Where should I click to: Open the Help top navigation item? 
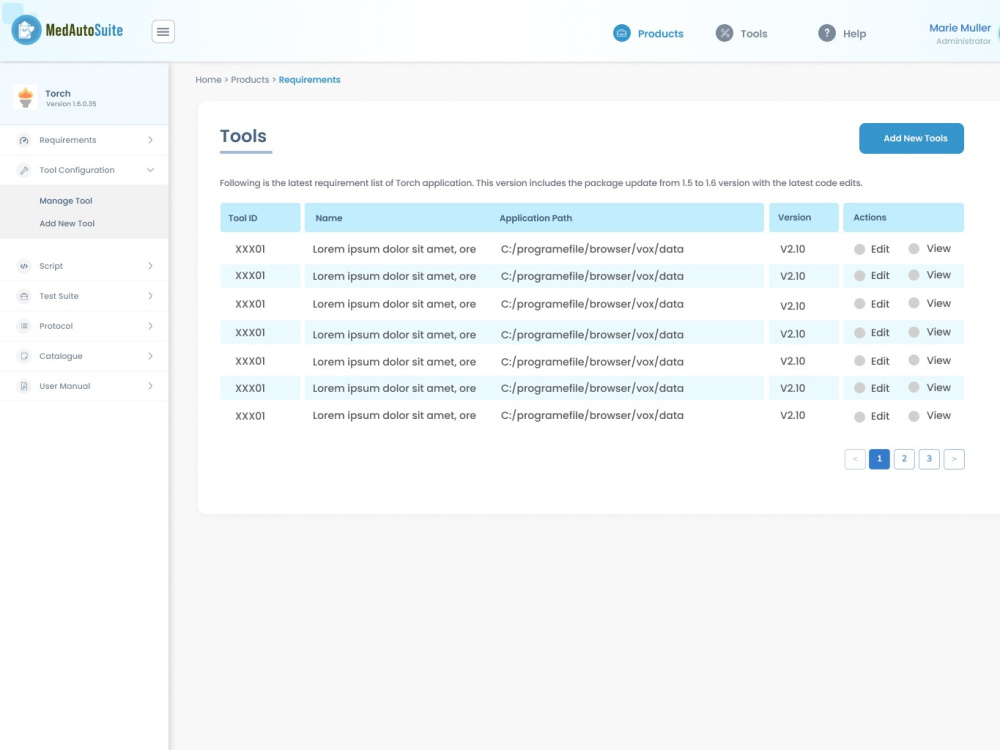tap(842, 33)
